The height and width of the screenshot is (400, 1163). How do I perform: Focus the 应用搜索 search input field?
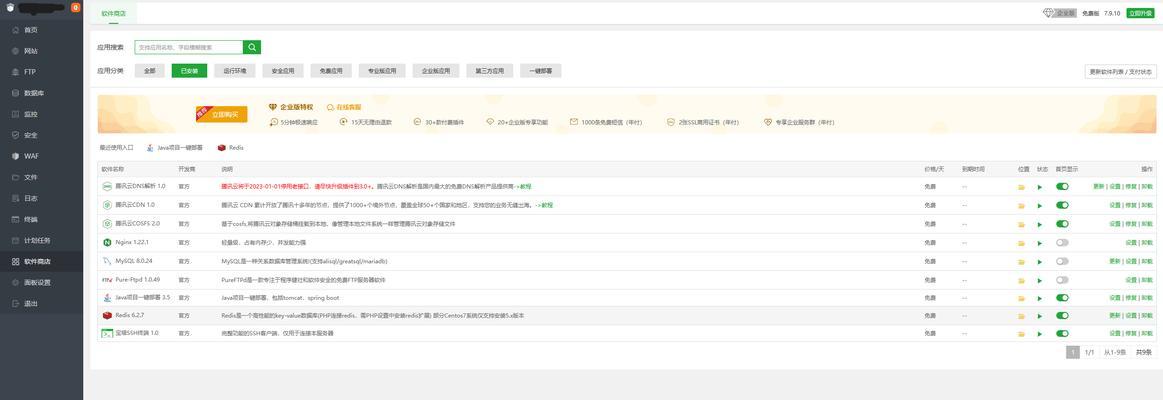(188, 47)
